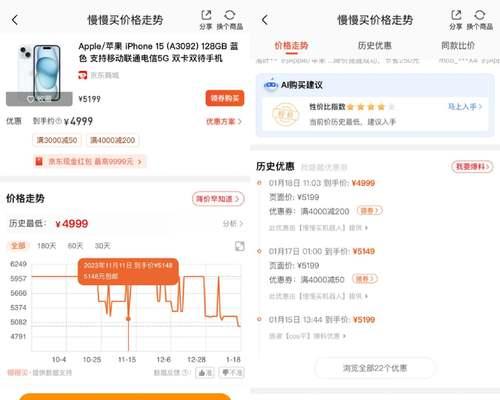
Task: Go back using the left screen's back arrow
Action: click(15, 20)
